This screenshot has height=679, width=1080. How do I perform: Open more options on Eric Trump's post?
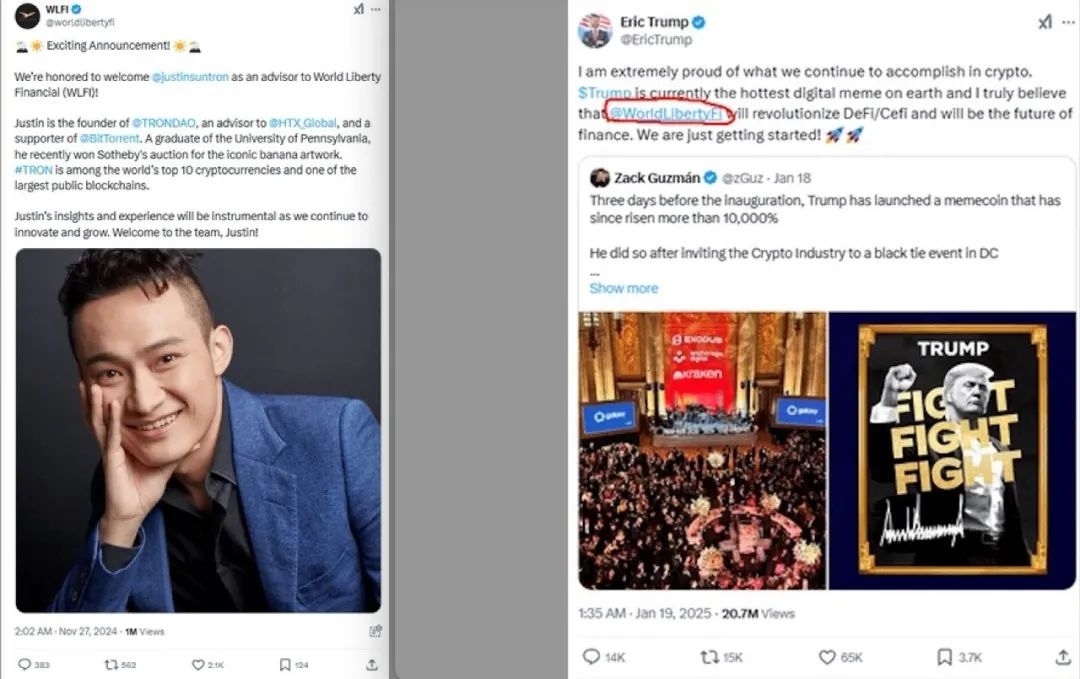point(1071,22)
